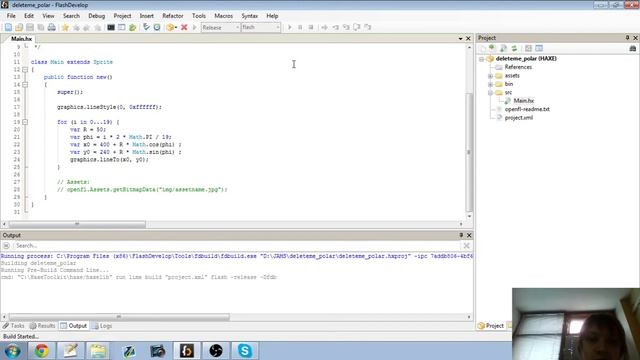Switch to the Results bottom tab
Screen dimensions: 640x360
click(x=42, y=326)
